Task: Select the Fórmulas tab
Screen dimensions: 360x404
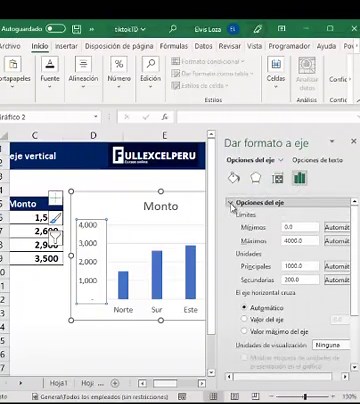Action: point(174,46)
